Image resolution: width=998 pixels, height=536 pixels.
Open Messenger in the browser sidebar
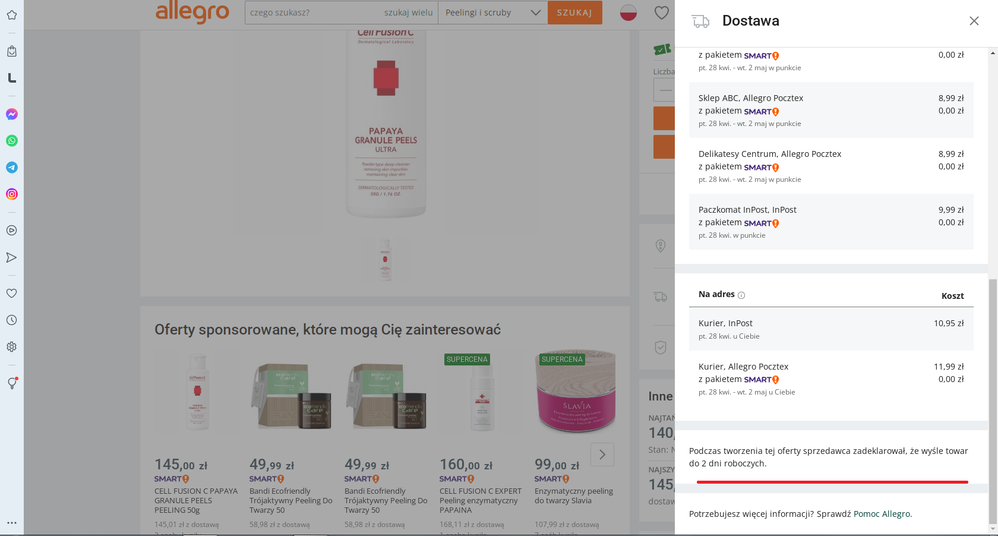[x=12, y=114]
